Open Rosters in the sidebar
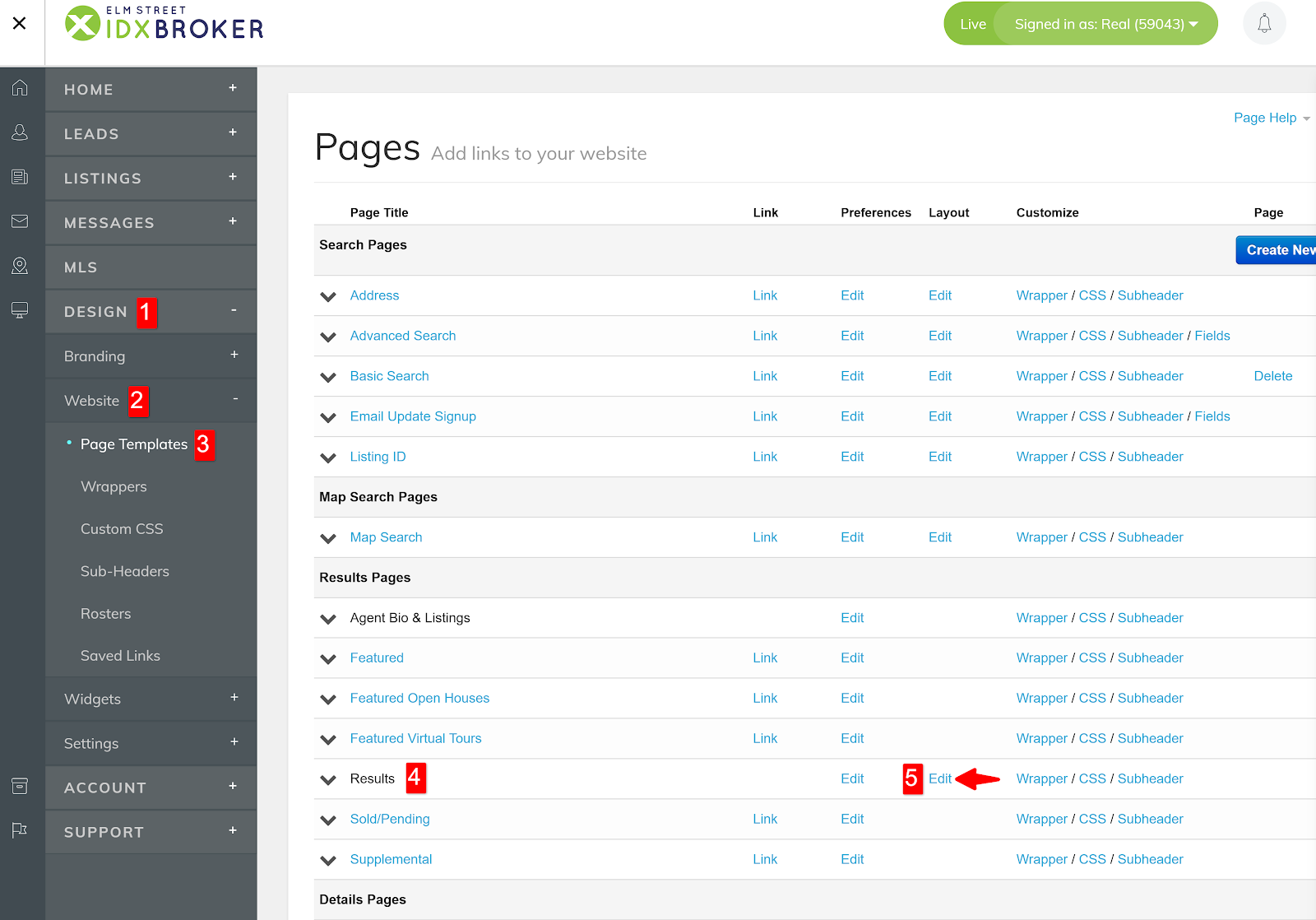 click(106, 614)
